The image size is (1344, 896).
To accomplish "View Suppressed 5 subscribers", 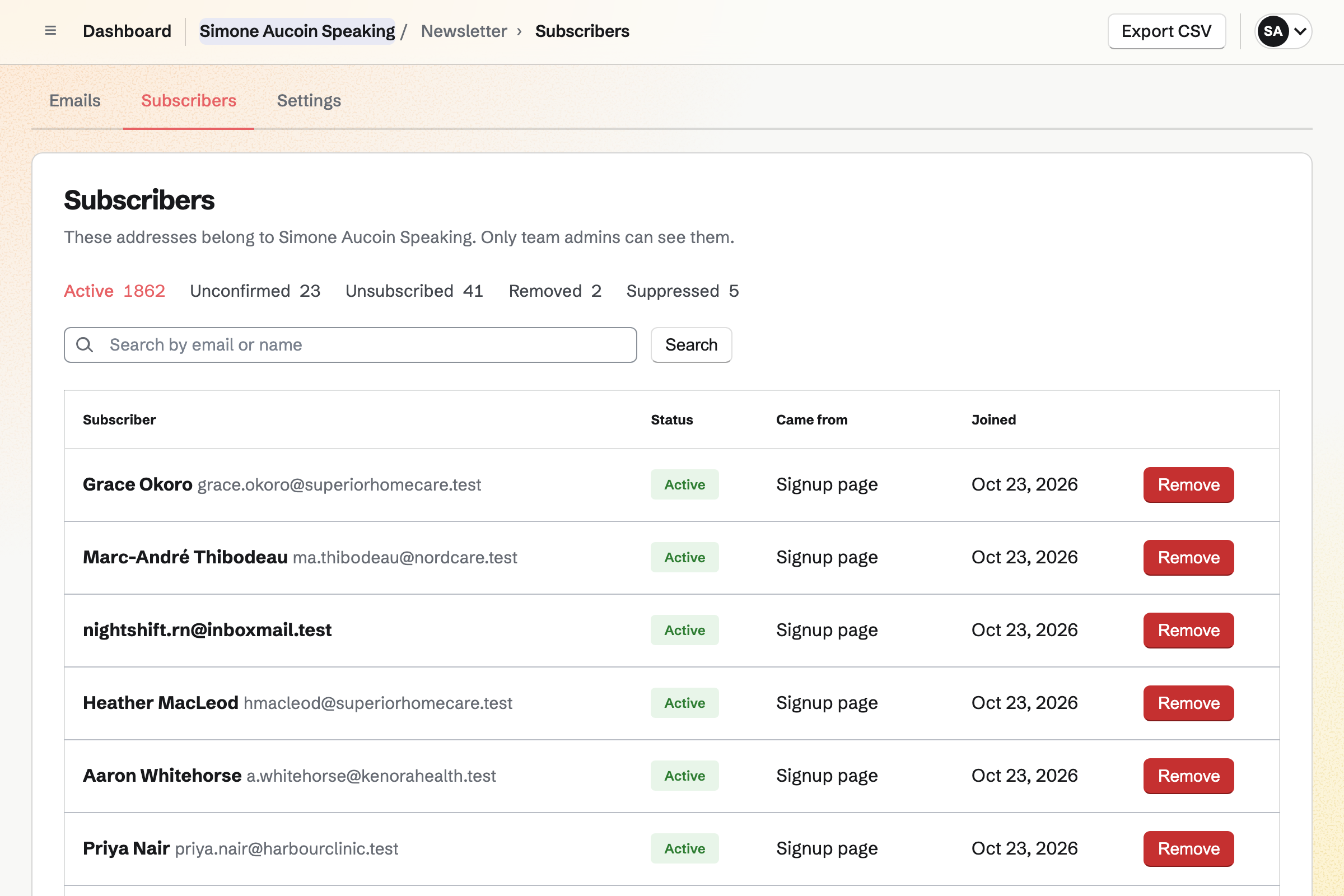I will [683, 291].
